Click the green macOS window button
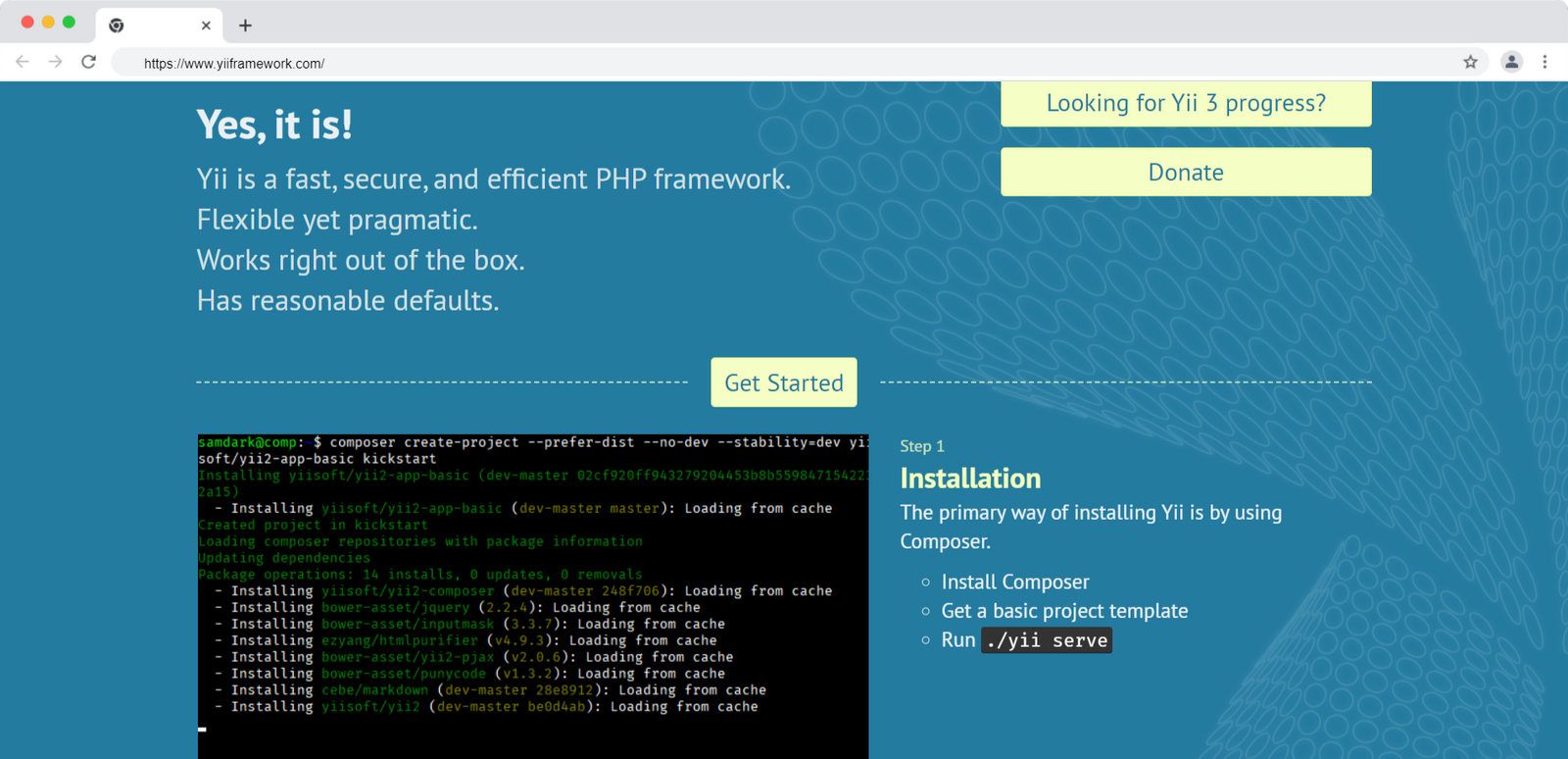This screenshot has height=759, width=1568. [x=69, y=22]
